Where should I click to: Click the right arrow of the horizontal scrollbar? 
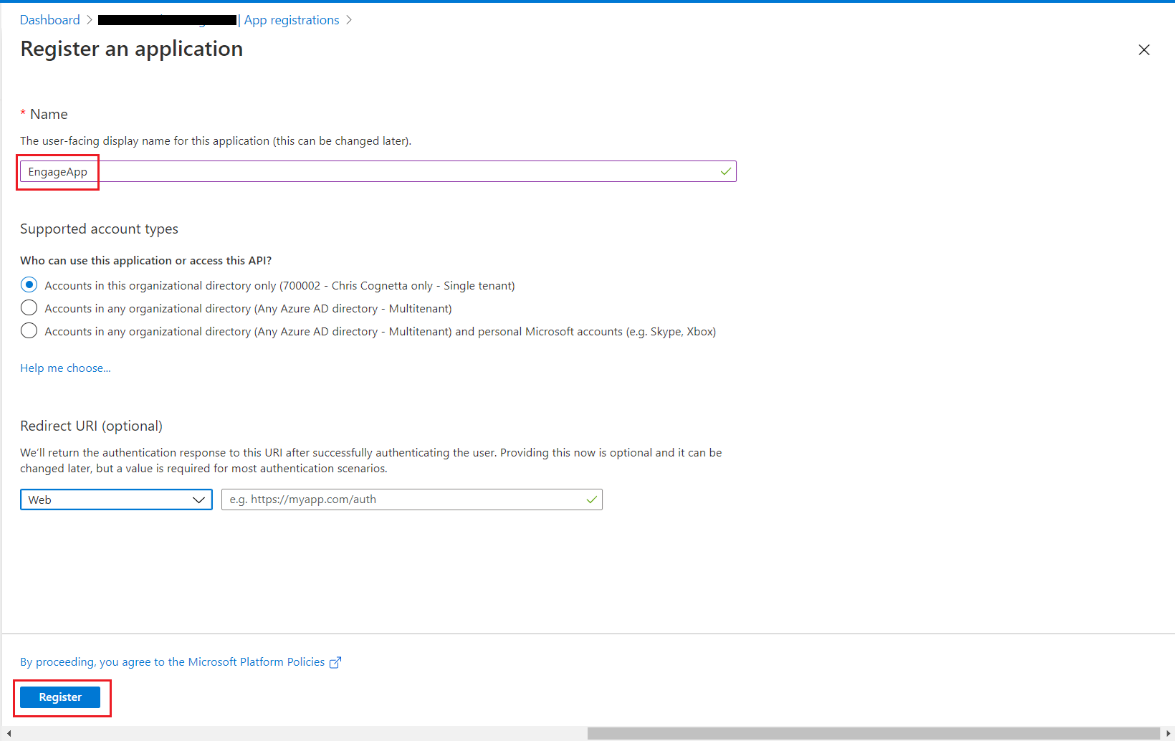tap(1166, 734)
